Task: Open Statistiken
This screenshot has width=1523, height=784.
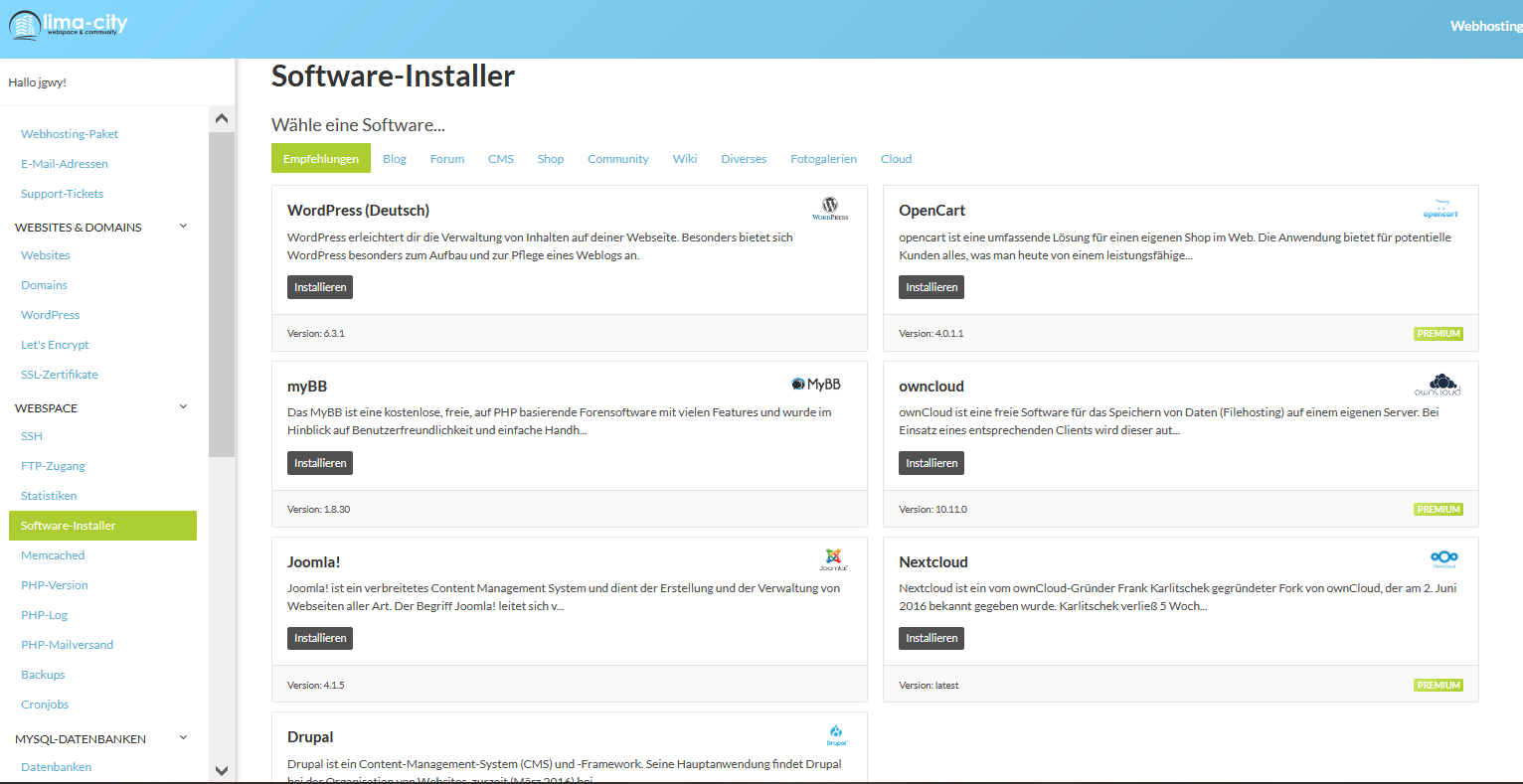Action: [49, 496]
